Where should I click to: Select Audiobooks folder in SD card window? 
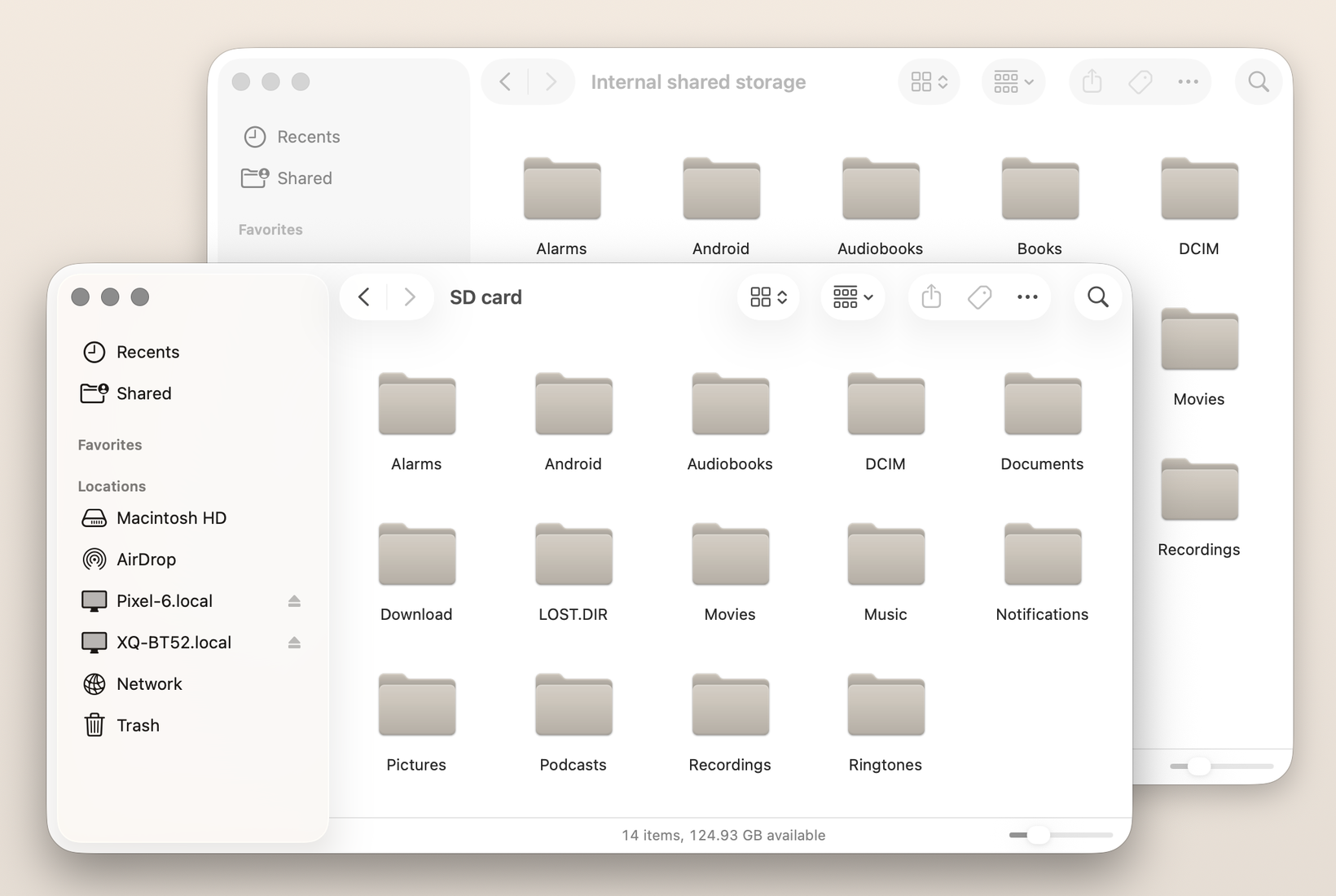730,422
